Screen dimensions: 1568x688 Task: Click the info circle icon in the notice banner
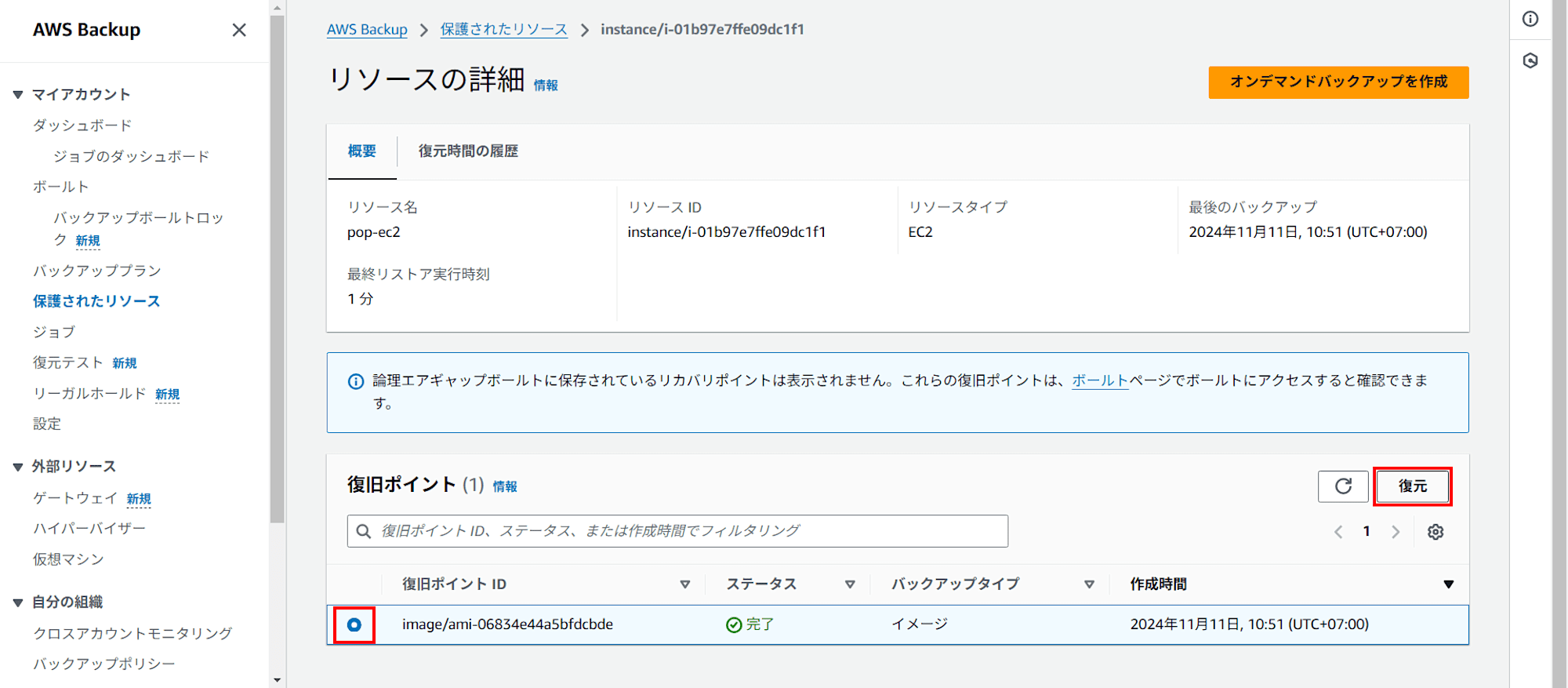356,381
